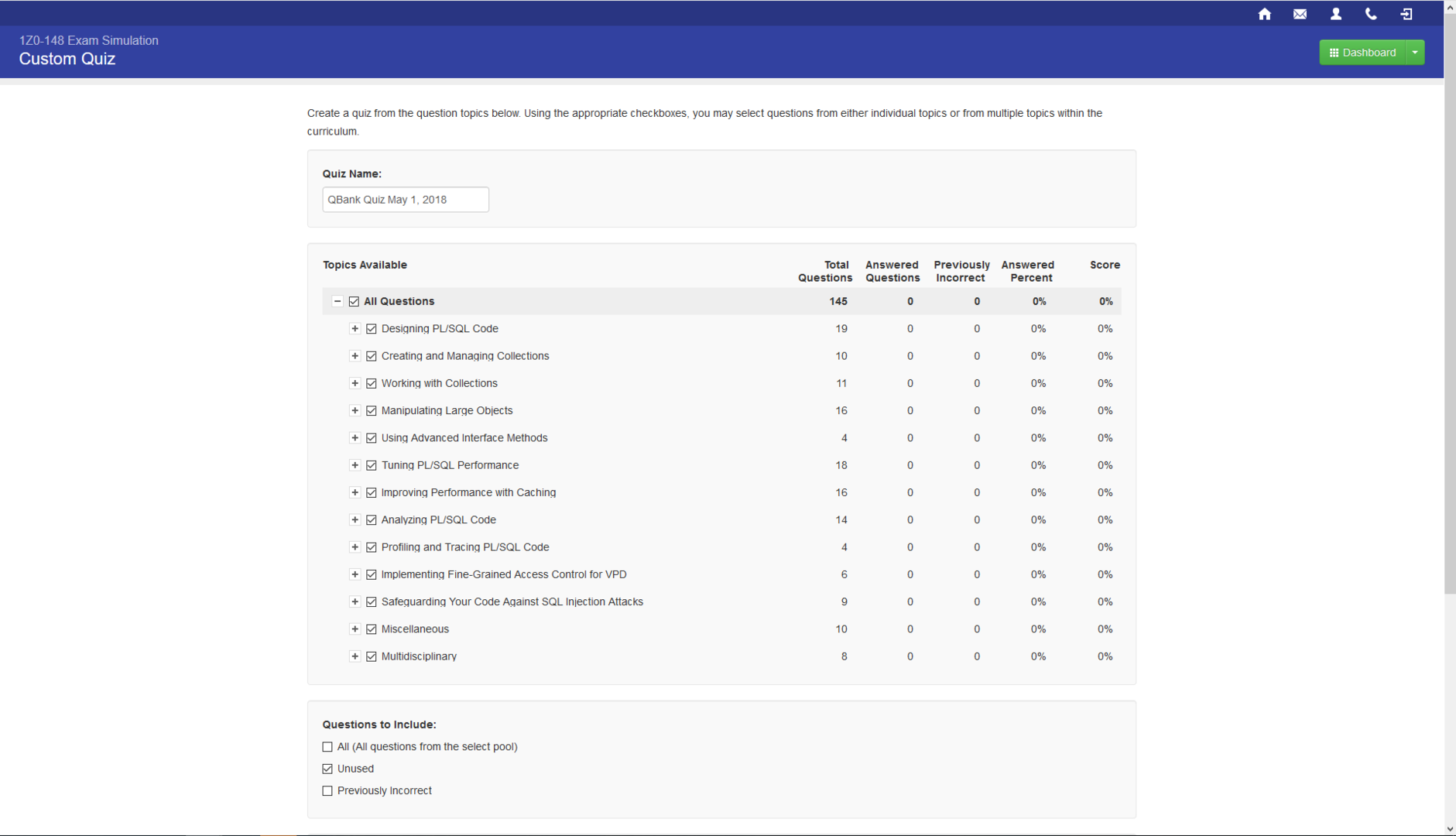The width and height of the screenshot is (1456, 836).
Task: Click the Quiz Name text field
Action: (x=406, y=200)
